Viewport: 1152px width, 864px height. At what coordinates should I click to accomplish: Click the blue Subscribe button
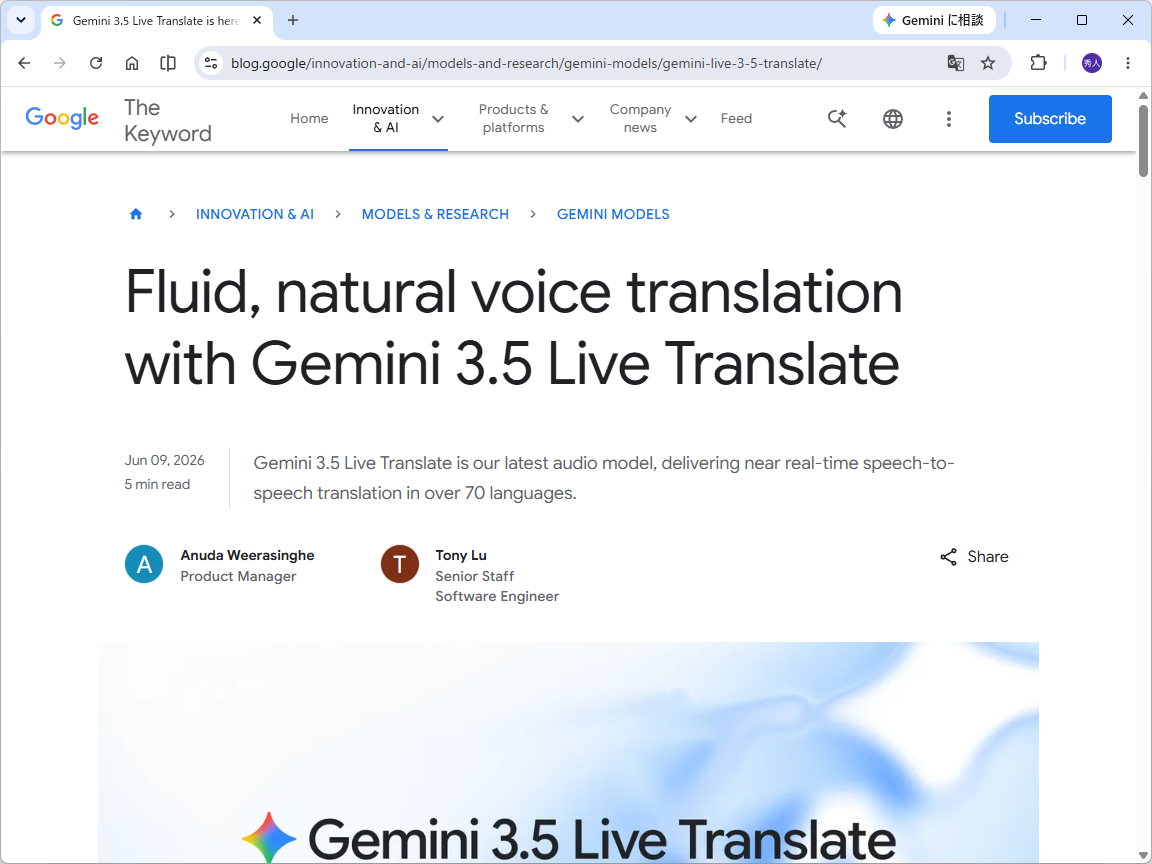1050,118
